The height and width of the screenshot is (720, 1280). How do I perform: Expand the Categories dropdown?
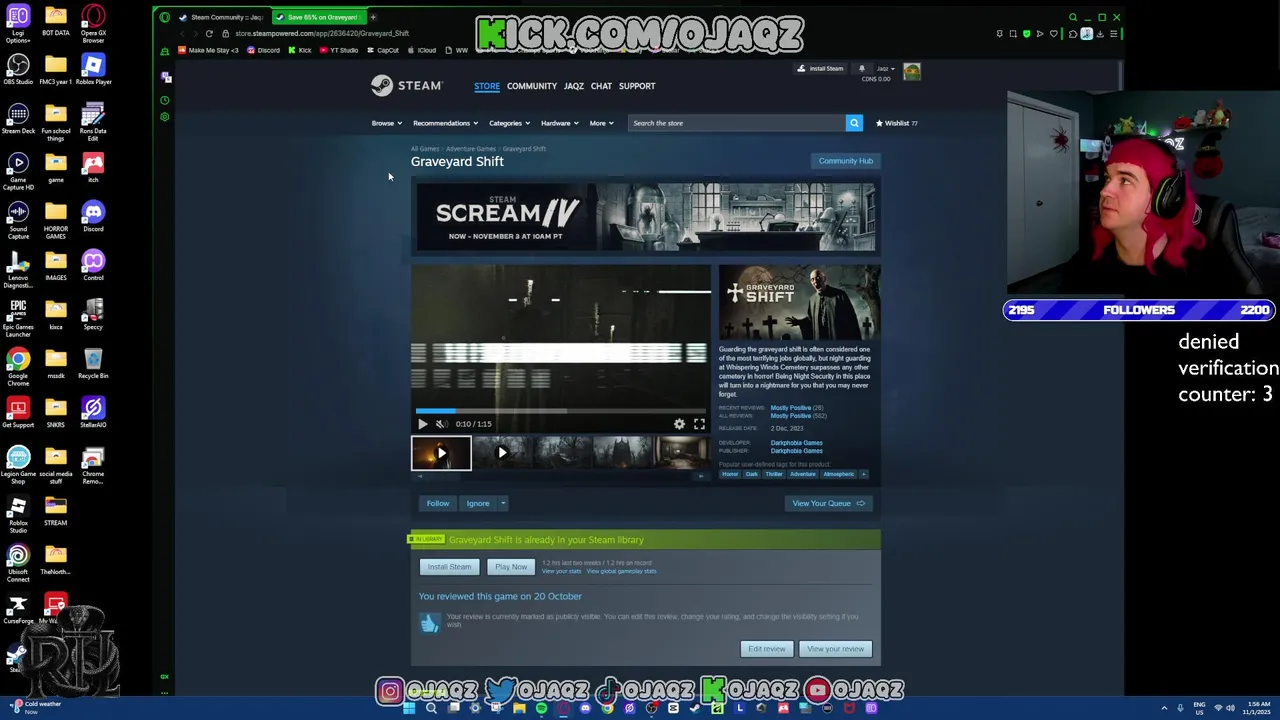click(x=509, y=123)
